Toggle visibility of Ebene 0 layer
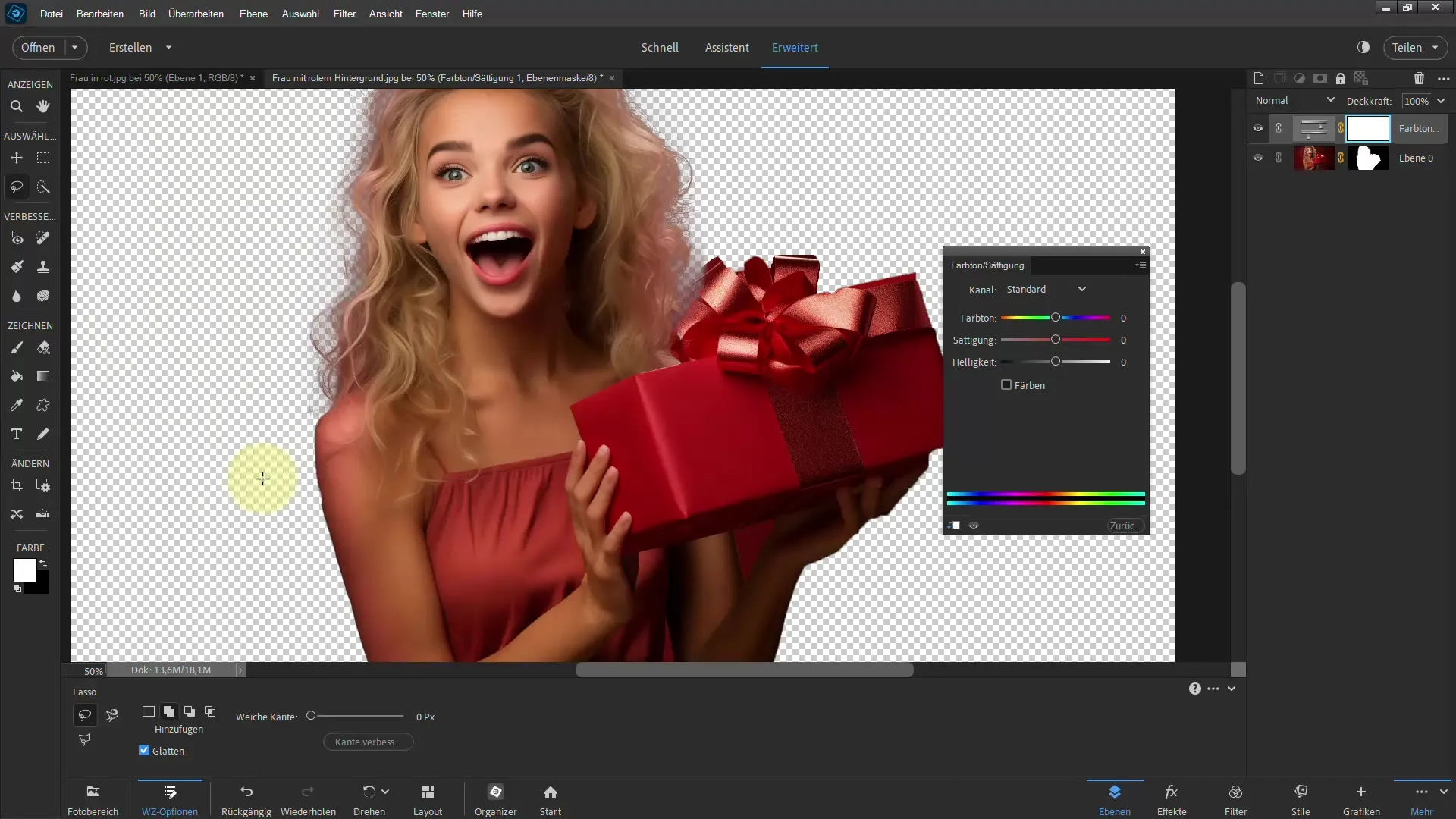 tap(1258, 158)
